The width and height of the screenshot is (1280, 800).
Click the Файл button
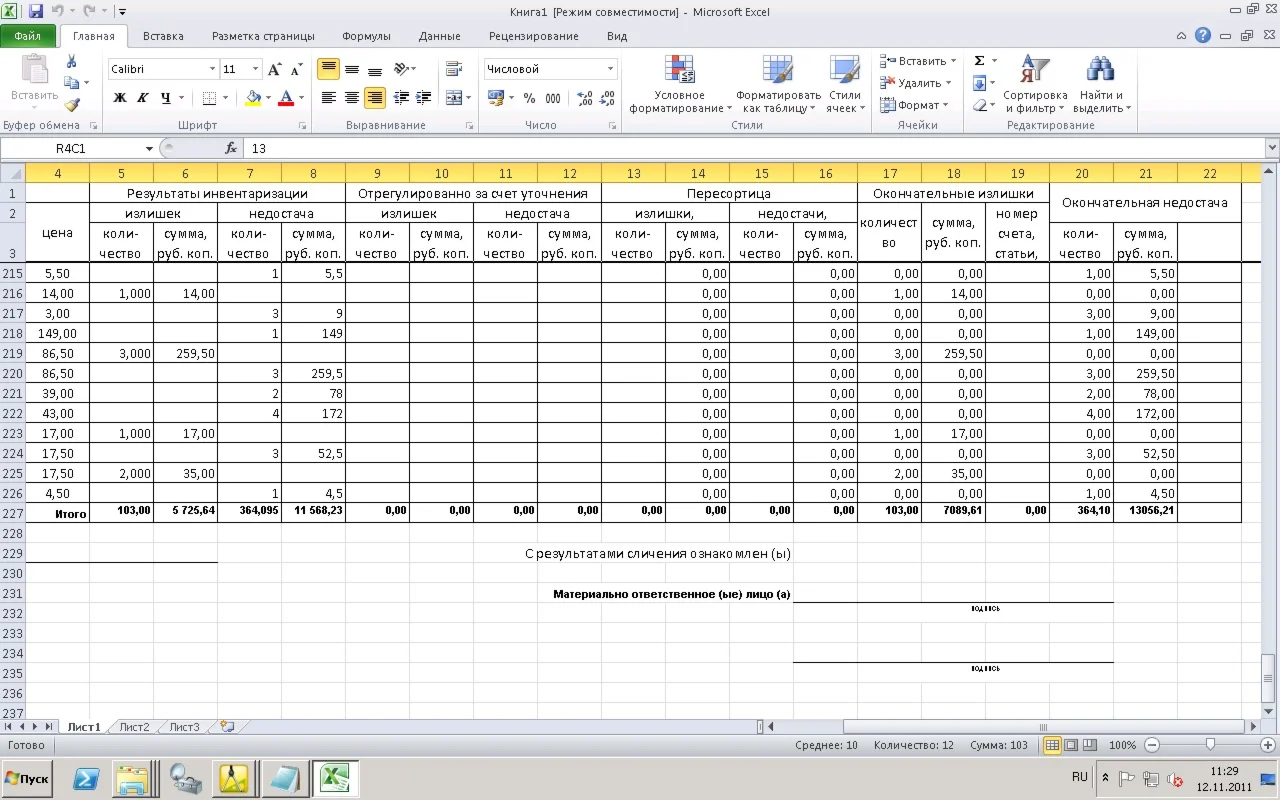click(x=28, y=36)
